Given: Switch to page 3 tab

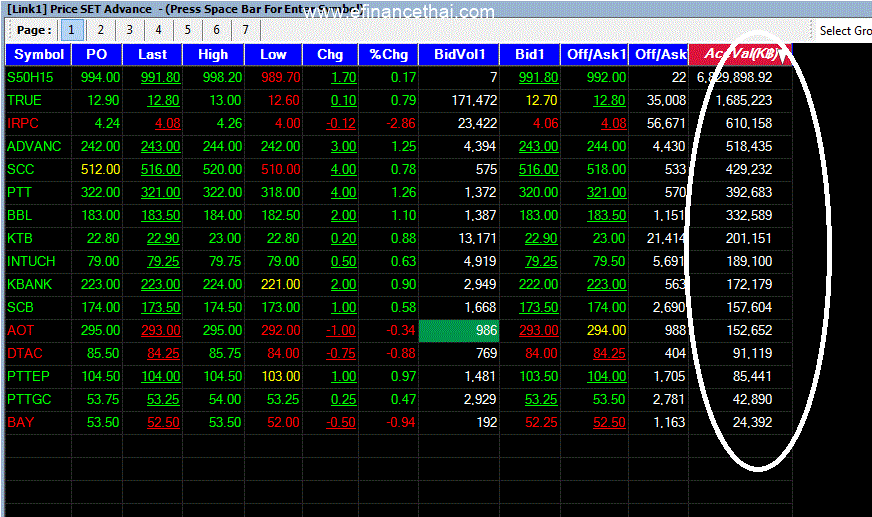Looking at the screenshot, I should [130, 30].
